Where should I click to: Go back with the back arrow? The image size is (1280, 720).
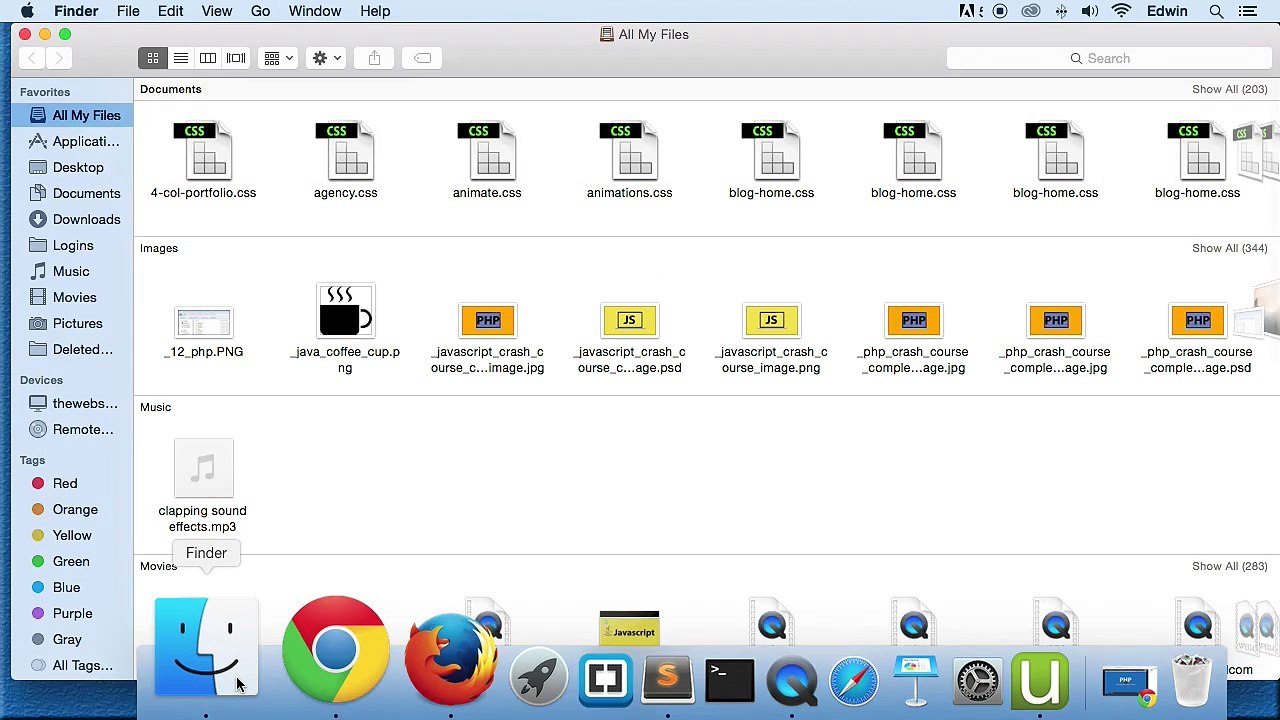[32, 58]
